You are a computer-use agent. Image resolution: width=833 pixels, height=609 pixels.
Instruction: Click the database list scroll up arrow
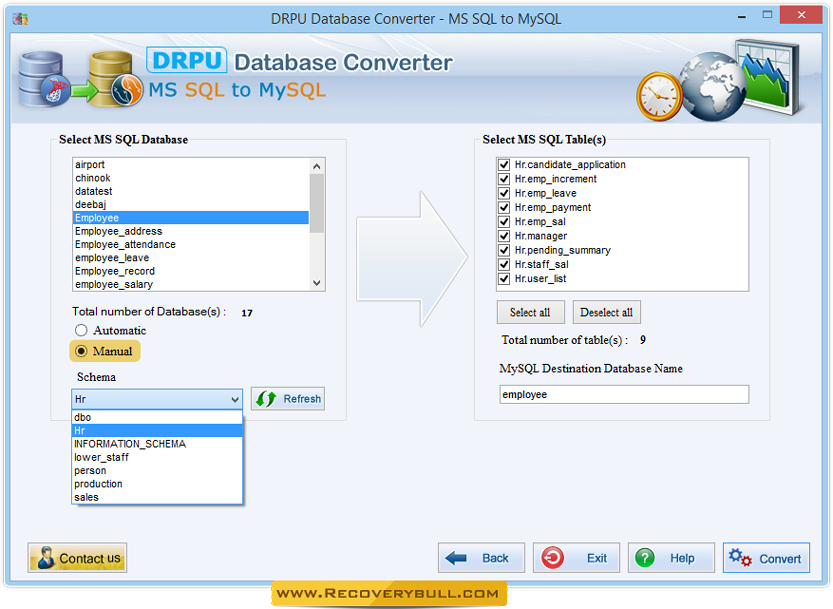317,166
